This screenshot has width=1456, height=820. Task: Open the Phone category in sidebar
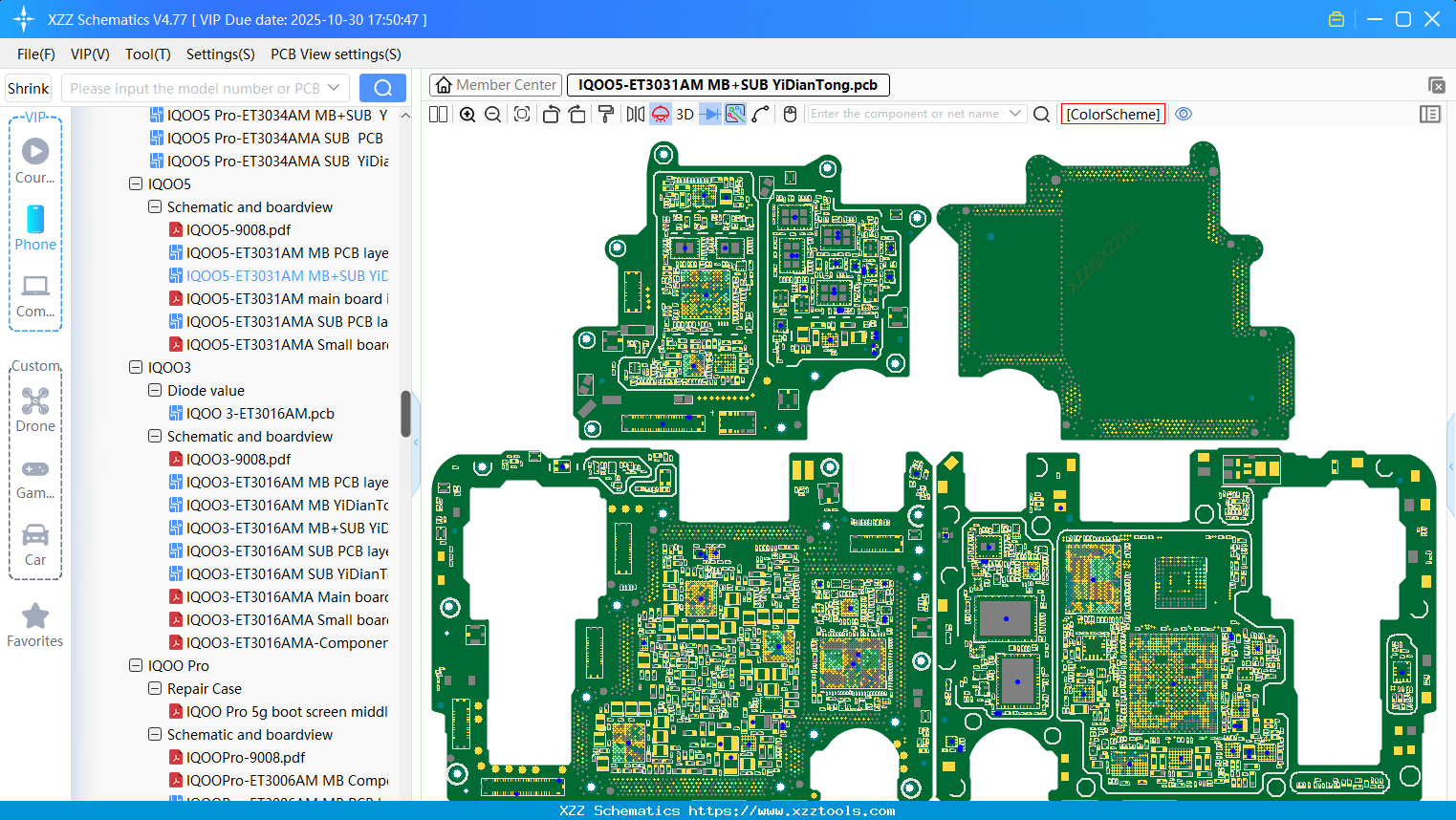(35, 228)
